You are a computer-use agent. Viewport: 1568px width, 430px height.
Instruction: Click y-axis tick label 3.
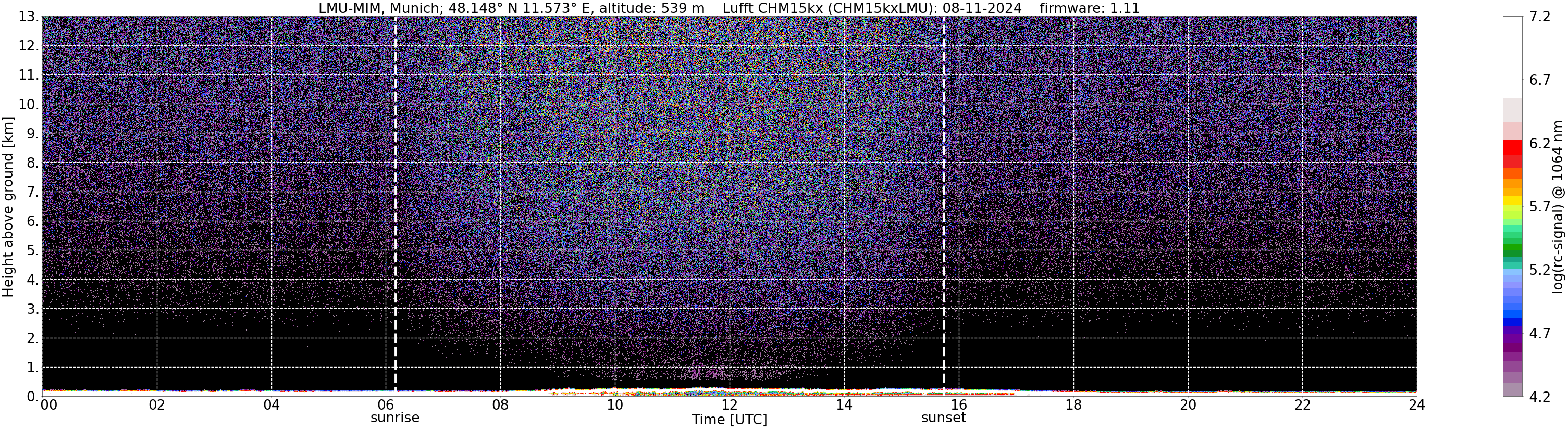(33, 309)
